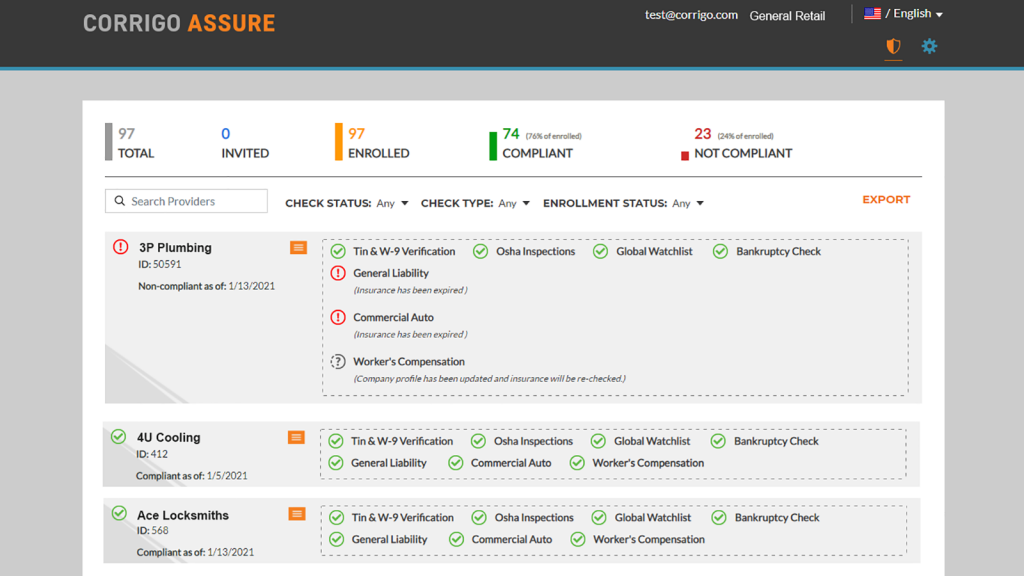This screenshot has width=1024, height=576.
Task: Click Ace Locksmiths Global Watchlist label
Action: (652, 518)
